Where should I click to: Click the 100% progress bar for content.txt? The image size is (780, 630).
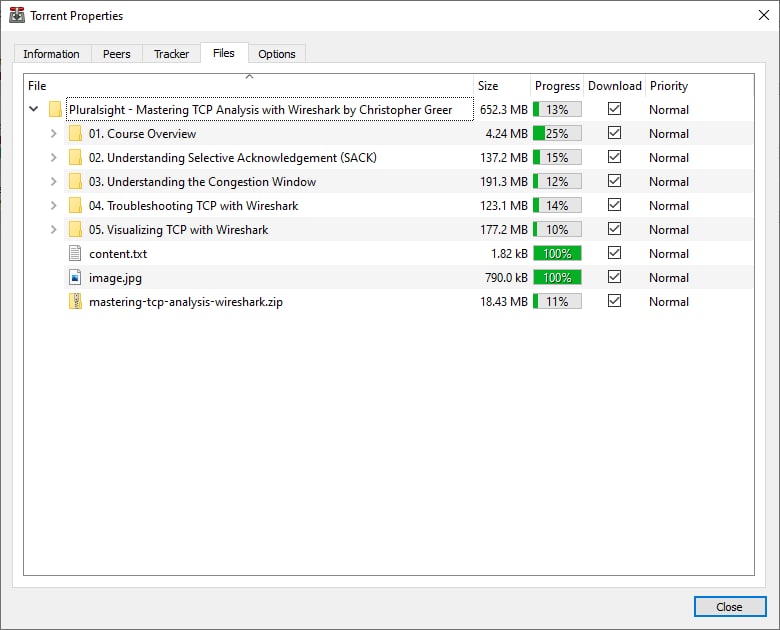pyautogui.click(x=557, y=253)
